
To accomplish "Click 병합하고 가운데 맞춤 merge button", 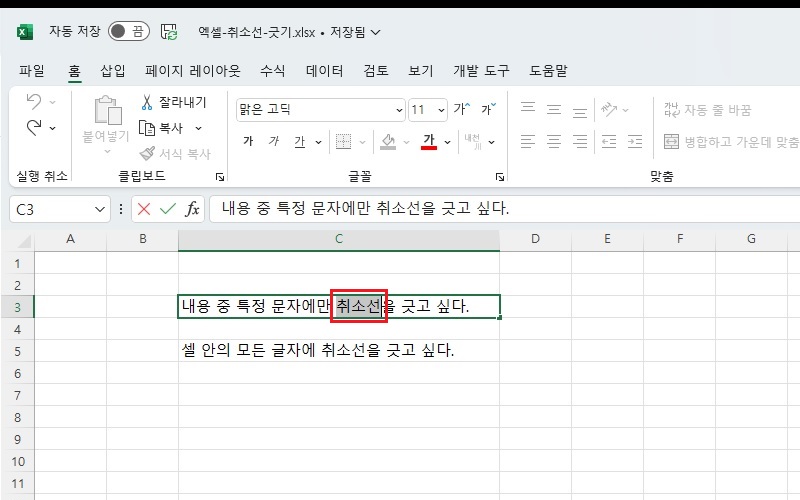I will click(x=731, y=141).
